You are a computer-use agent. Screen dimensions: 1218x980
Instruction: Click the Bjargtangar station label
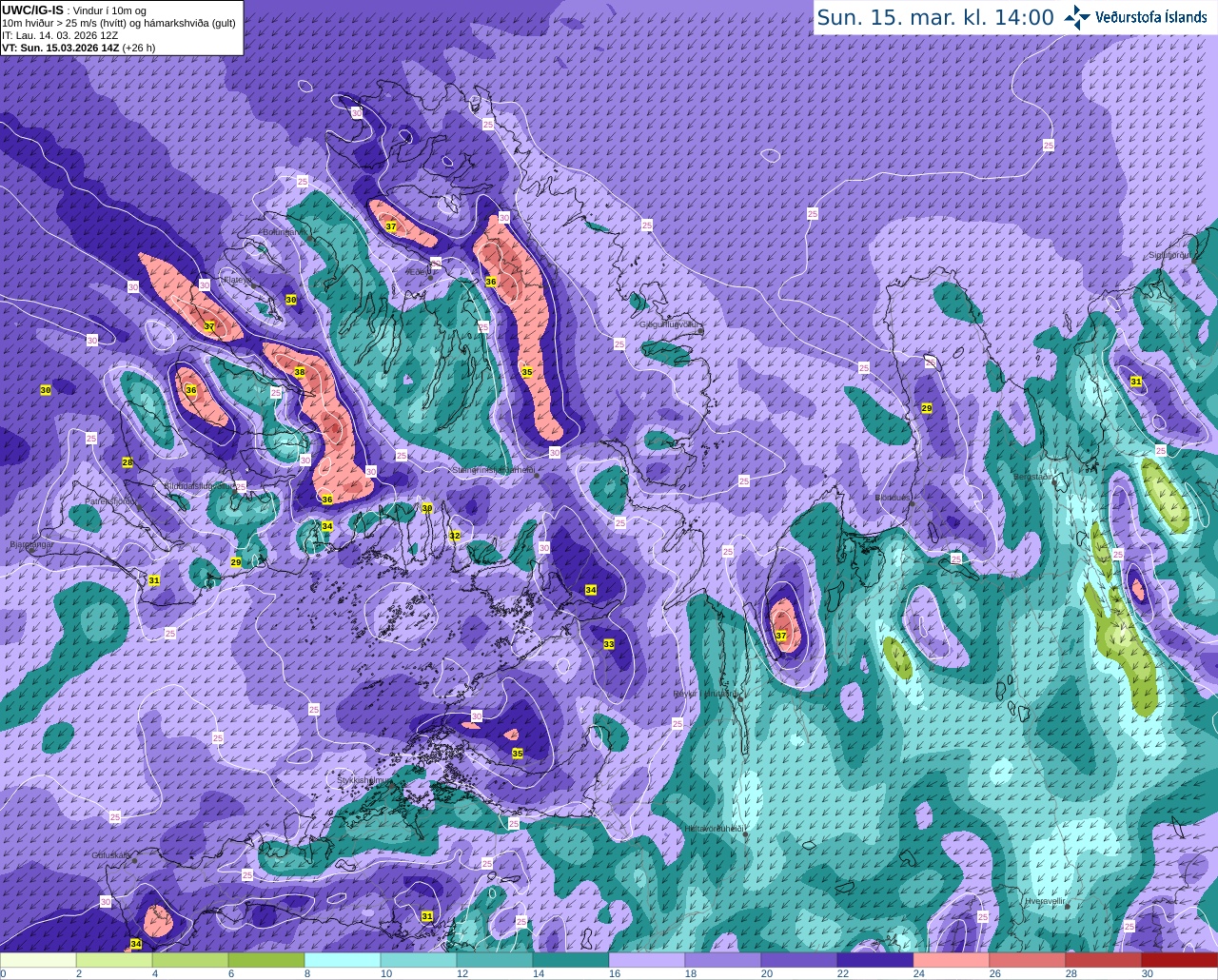point(30,545)
